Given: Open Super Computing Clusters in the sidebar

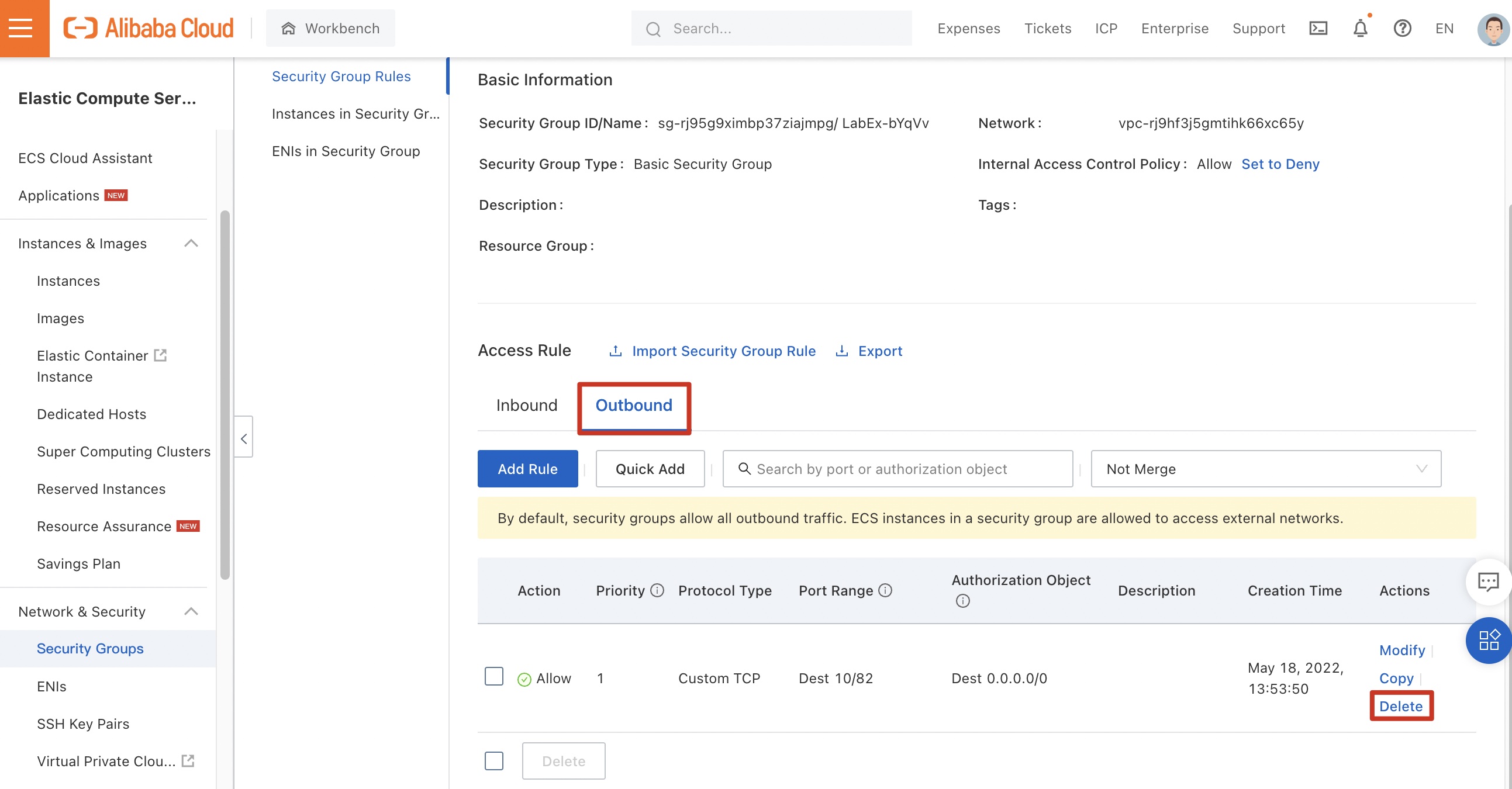Looking at the screenshot, I should [x=123, y=452].
